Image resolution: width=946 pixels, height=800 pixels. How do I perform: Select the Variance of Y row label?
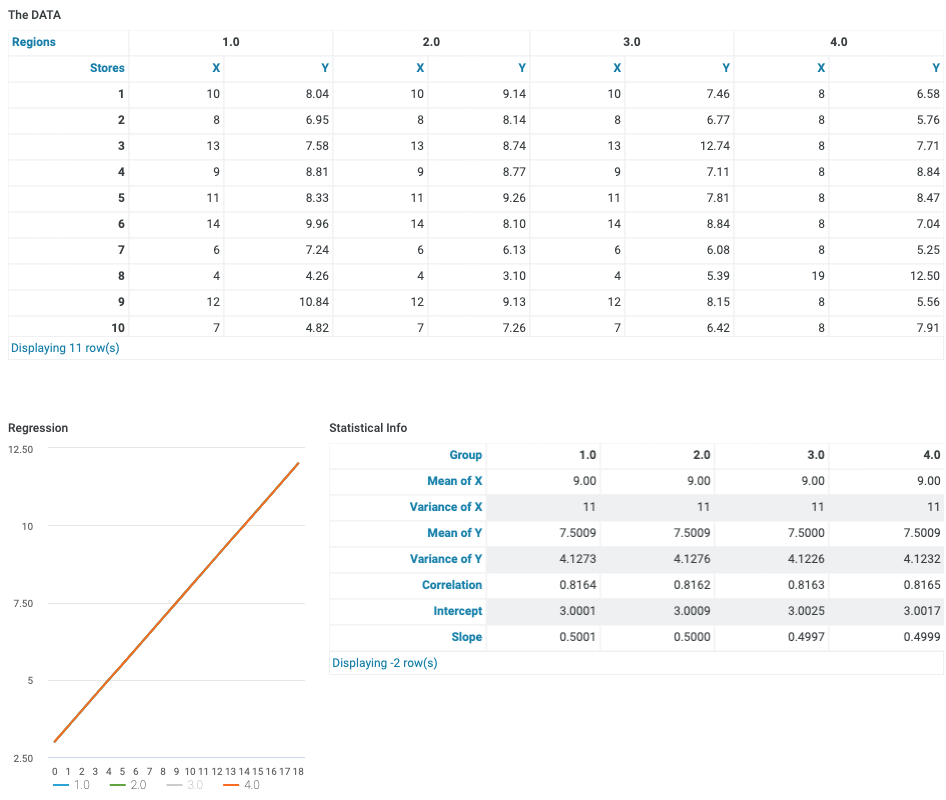pos(446,559)
